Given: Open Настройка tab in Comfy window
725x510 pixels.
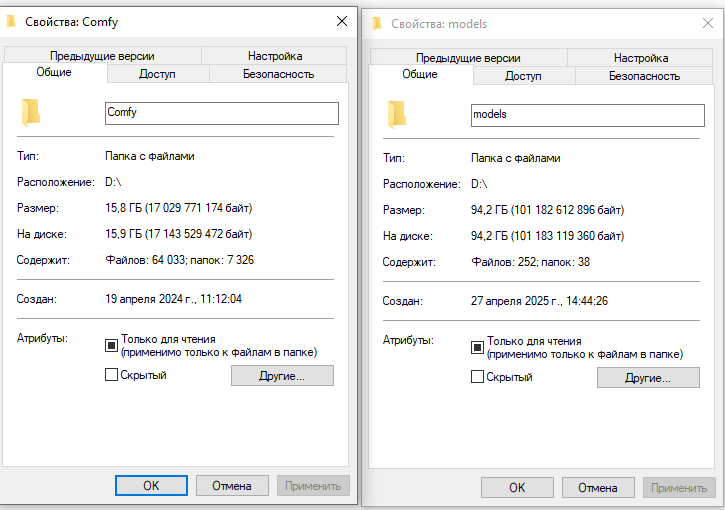Looking at the screenshot, I should (x=275, y=56).
